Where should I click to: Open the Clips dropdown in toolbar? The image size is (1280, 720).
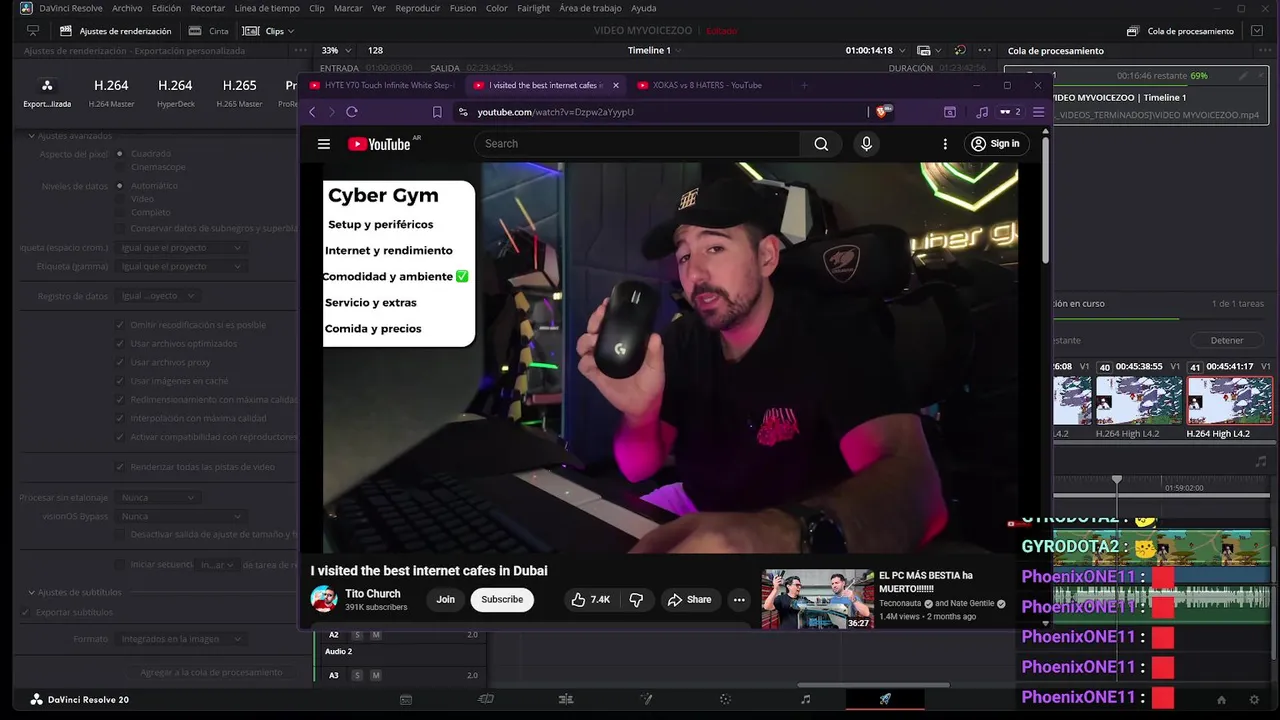coord(268,31)
